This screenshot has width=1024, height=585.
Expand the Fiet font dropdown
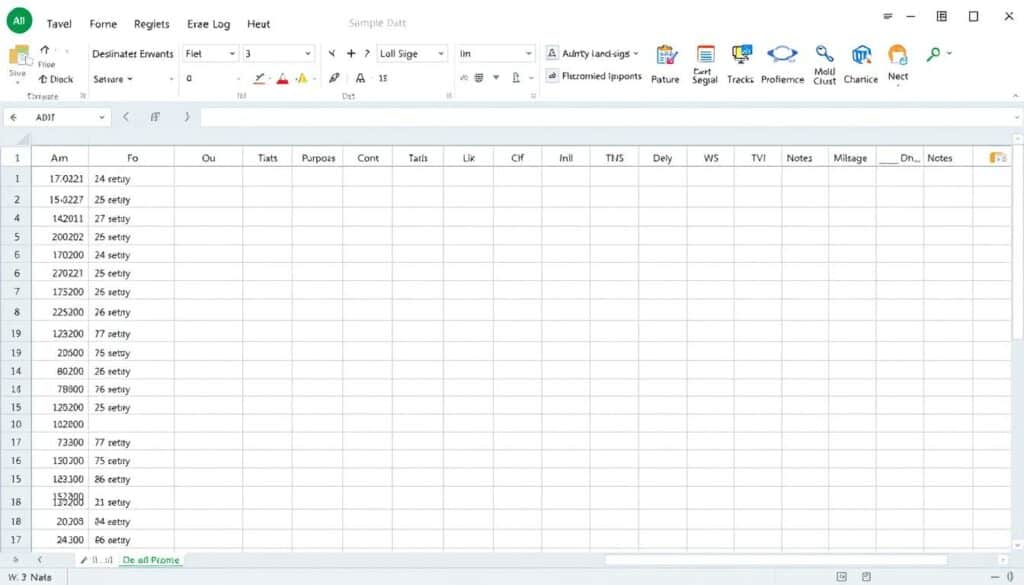(x=232, y=54)
